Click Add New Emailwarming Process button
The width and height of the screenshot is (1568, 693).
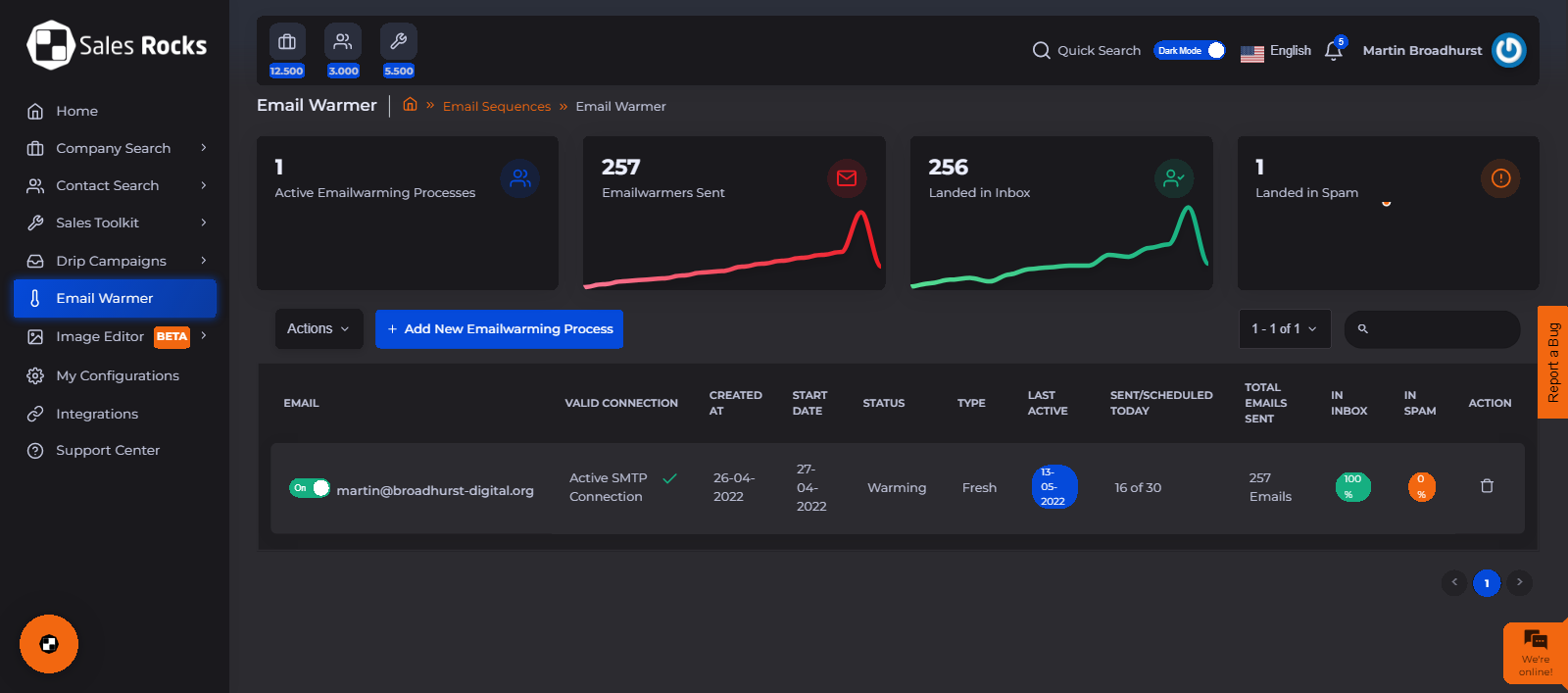[x=499, y=329]
